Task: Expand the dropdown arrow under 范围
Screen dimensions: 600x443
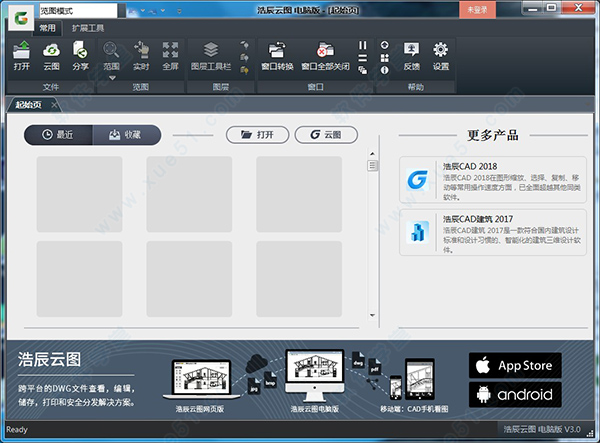Action: 112,78
